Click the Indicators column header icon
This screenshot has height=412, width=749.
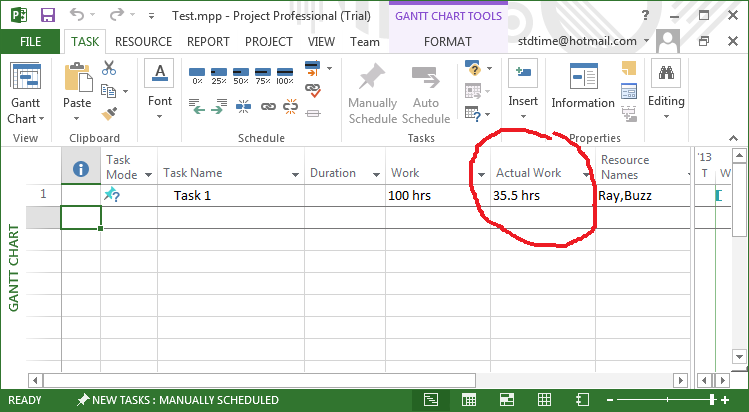coord(81,169)
